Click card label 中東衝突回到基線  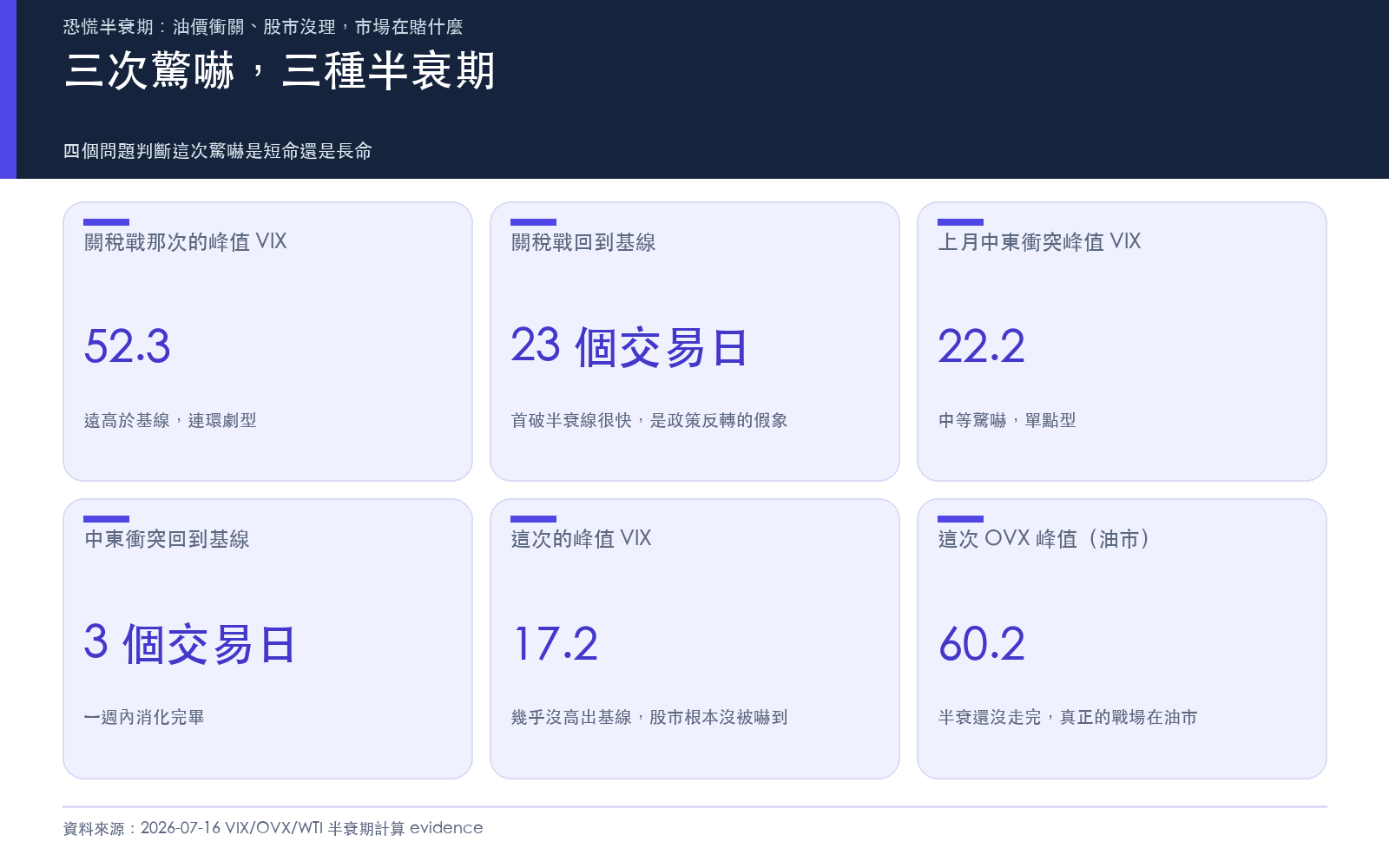(167, 539)
